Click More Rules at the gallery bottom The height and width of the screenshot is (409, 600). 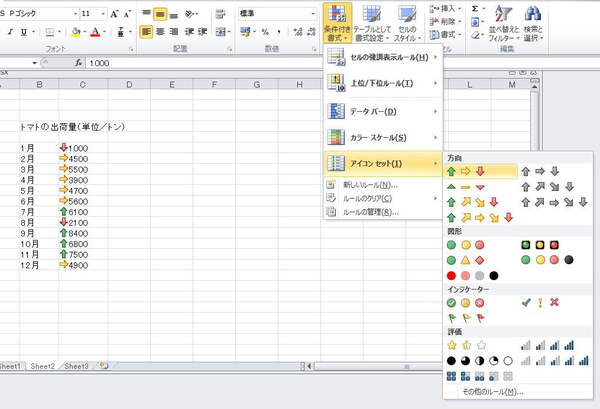coord(491,392)
